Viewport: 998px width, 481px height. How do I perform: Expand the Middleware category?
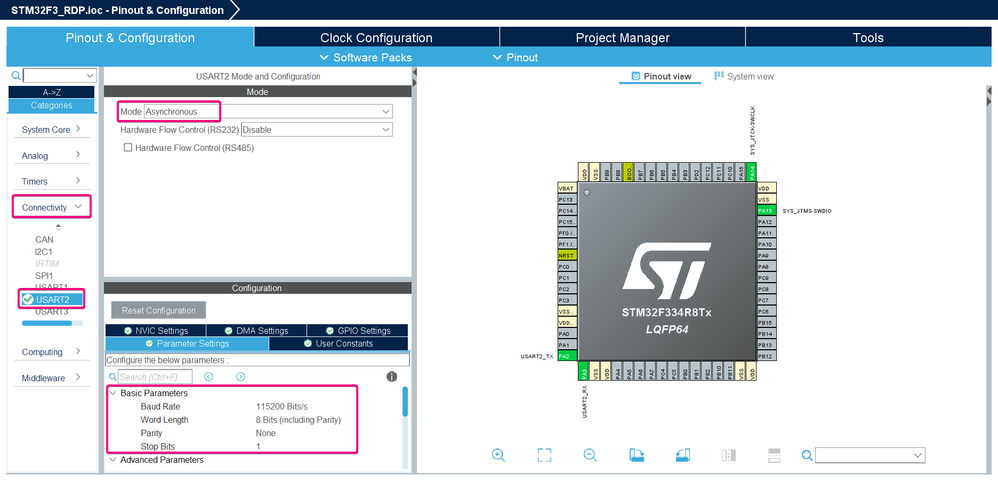(52, 378)
